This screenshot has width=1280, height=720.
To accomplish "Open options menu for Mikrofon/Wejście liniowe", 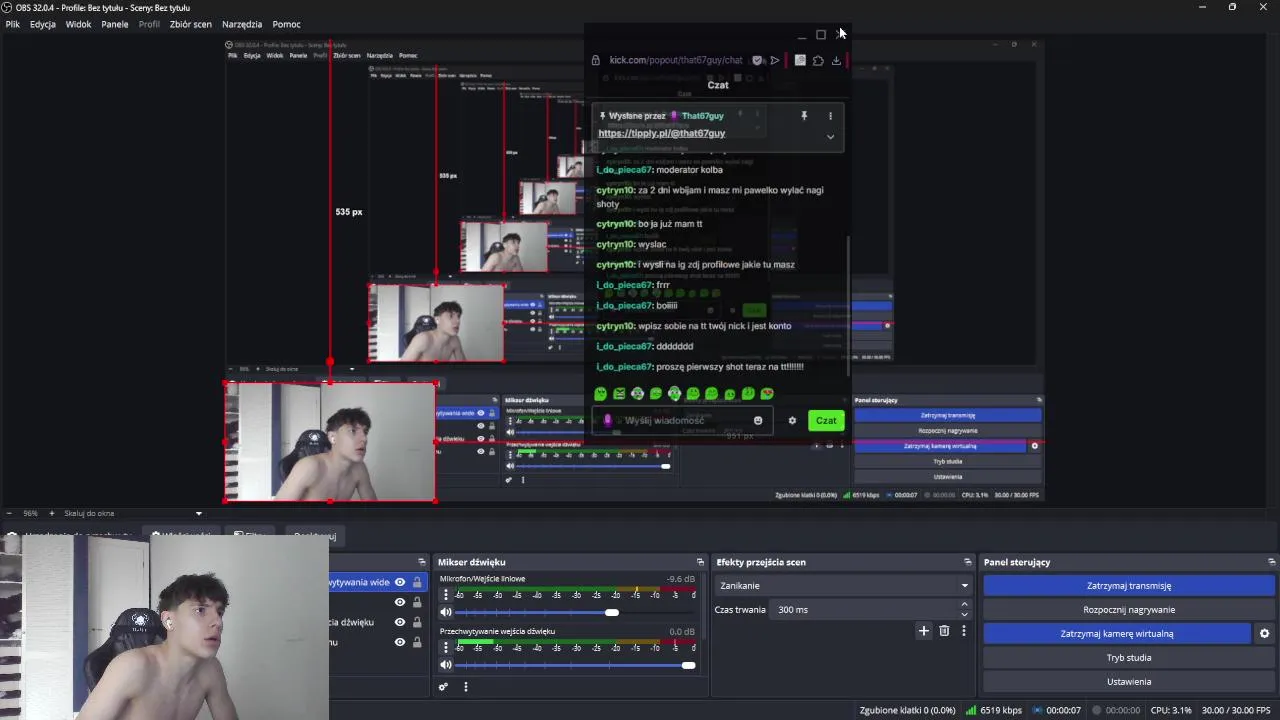I will 446,595.
